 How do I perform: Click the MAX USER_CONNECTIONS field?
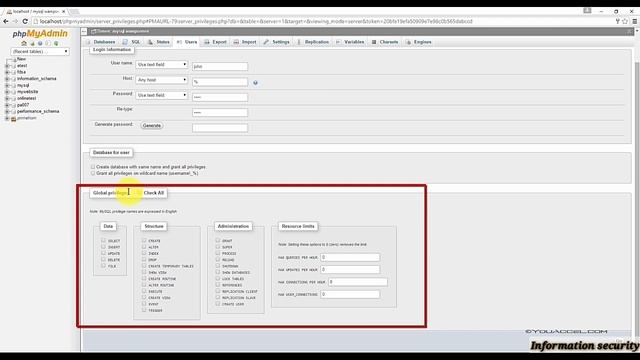[x=350, y=294]
